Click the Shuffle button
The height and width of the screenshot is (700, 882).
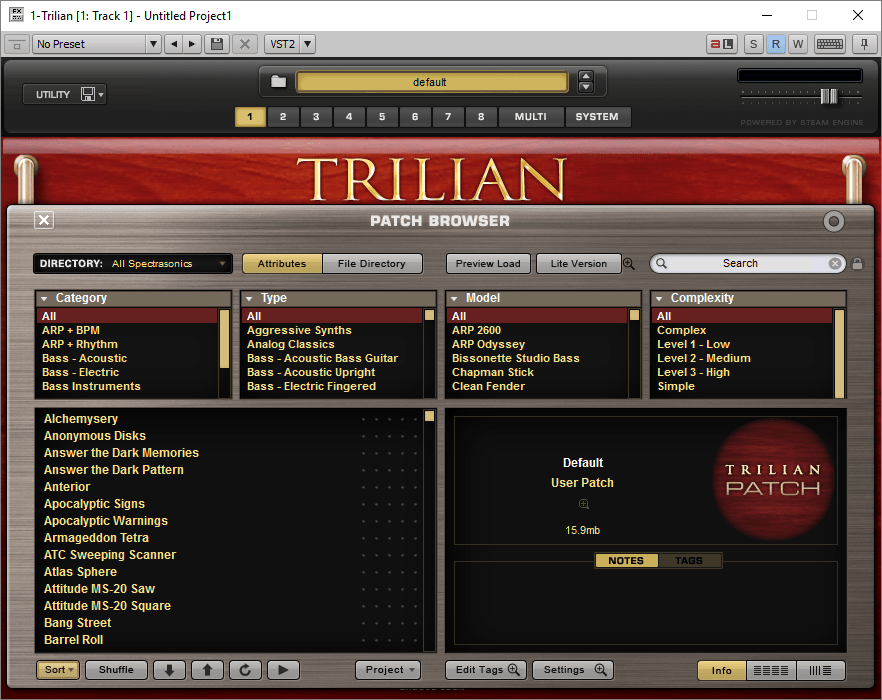[116, 670]
